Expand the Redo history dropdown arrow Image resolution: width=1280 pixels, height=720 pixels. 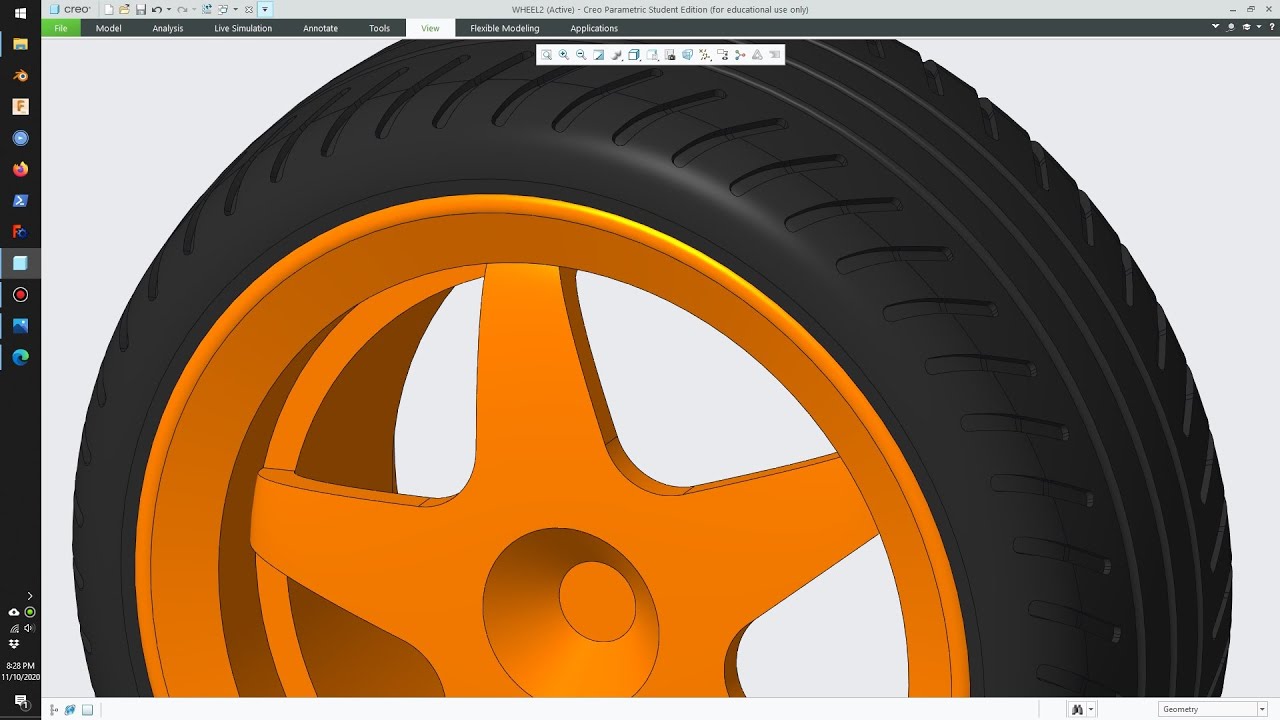point(194,9)
